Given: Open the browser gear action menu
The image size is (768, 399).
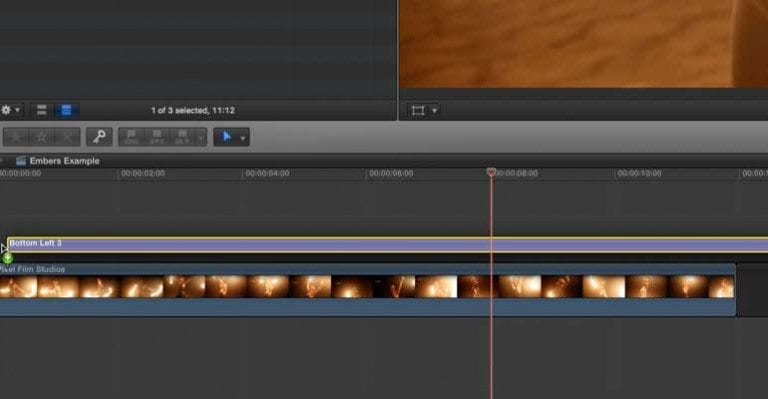Looking at the screenshot, I should pyautogui.click(x=10, y=110).
